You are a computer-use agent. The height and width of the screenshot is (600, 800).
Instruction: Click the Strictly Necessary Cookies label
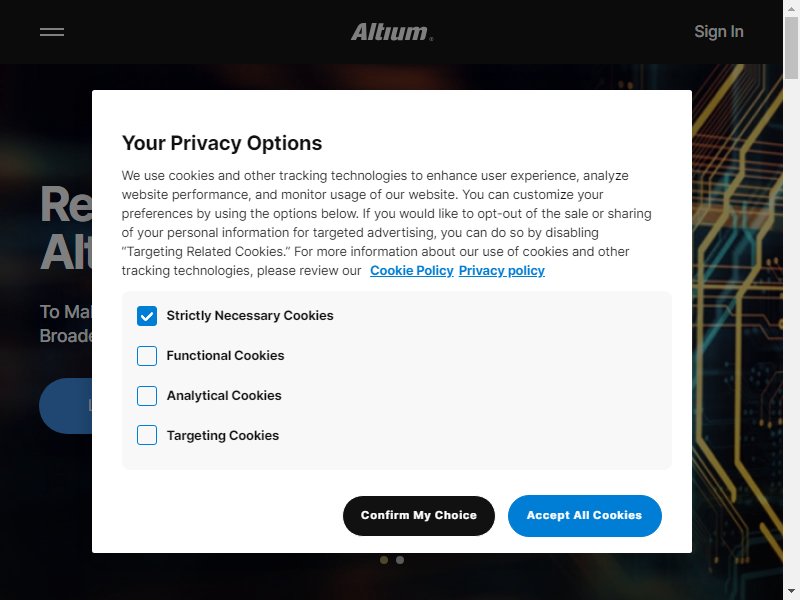tap(250, 316)
